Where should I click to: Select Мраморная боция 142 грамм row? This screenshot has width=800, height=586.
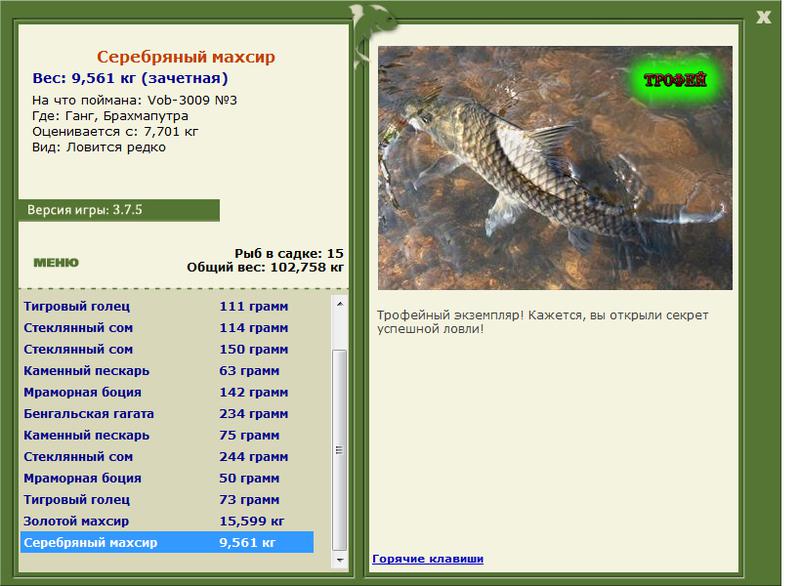coord(167,392)
